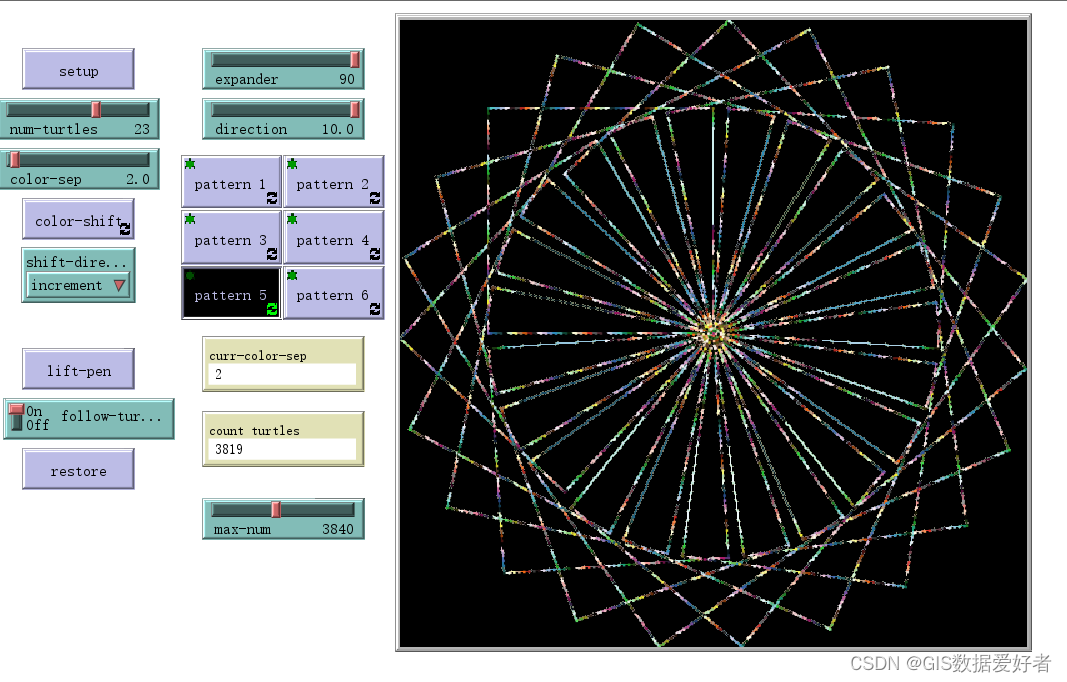This screenshot has width=1067, height=682.
Task: Start pattern 2
Action: point(333,182)
